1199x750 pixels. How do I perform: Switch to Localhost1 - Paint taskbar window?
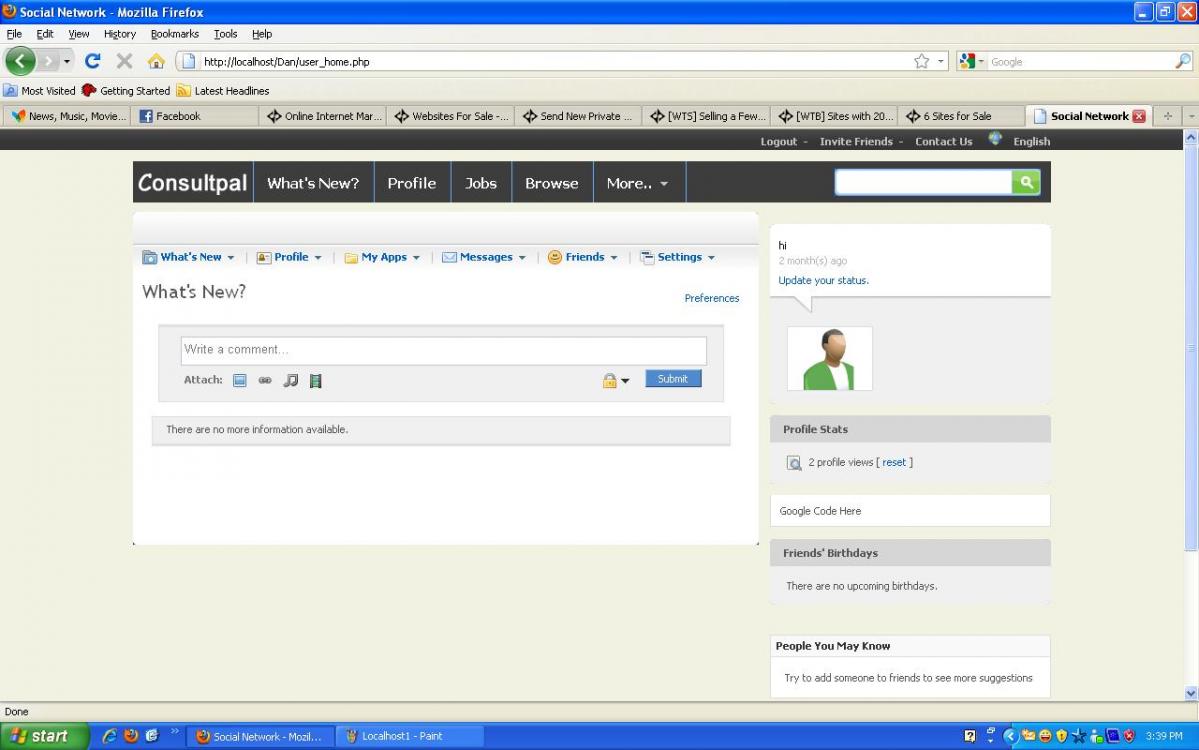point(409,736)
